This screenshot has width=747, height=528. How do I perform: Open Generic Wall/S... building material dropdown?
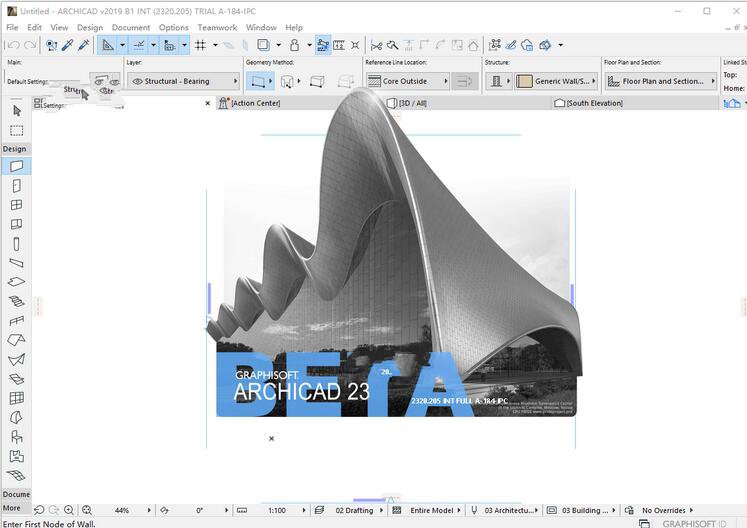coord(556,81)
